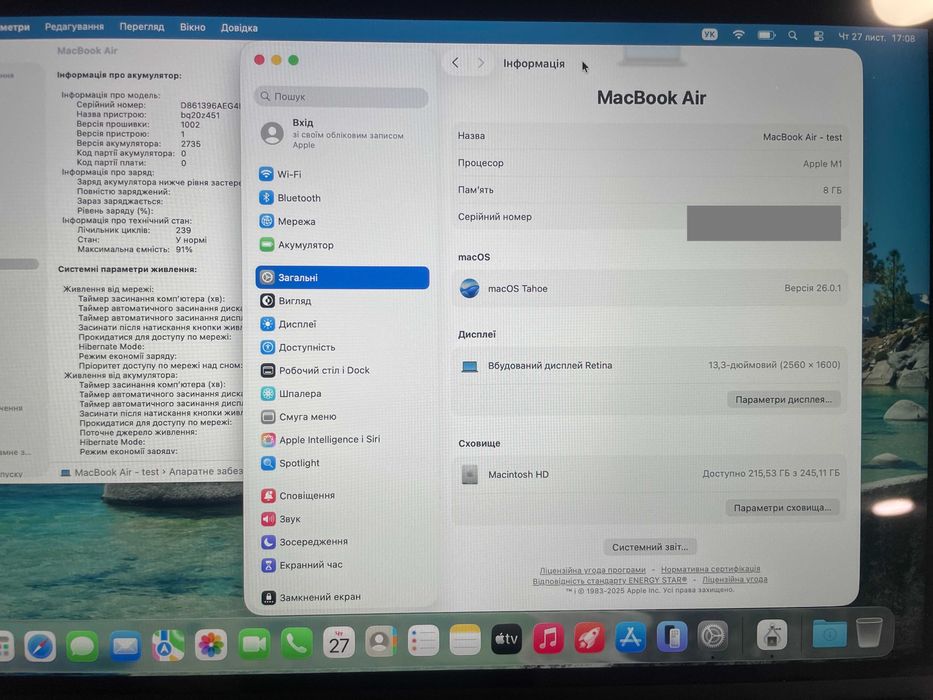Viewport: 933px width, 700px height.
Task: Open Системний звіт
Action: pos(650,547)
